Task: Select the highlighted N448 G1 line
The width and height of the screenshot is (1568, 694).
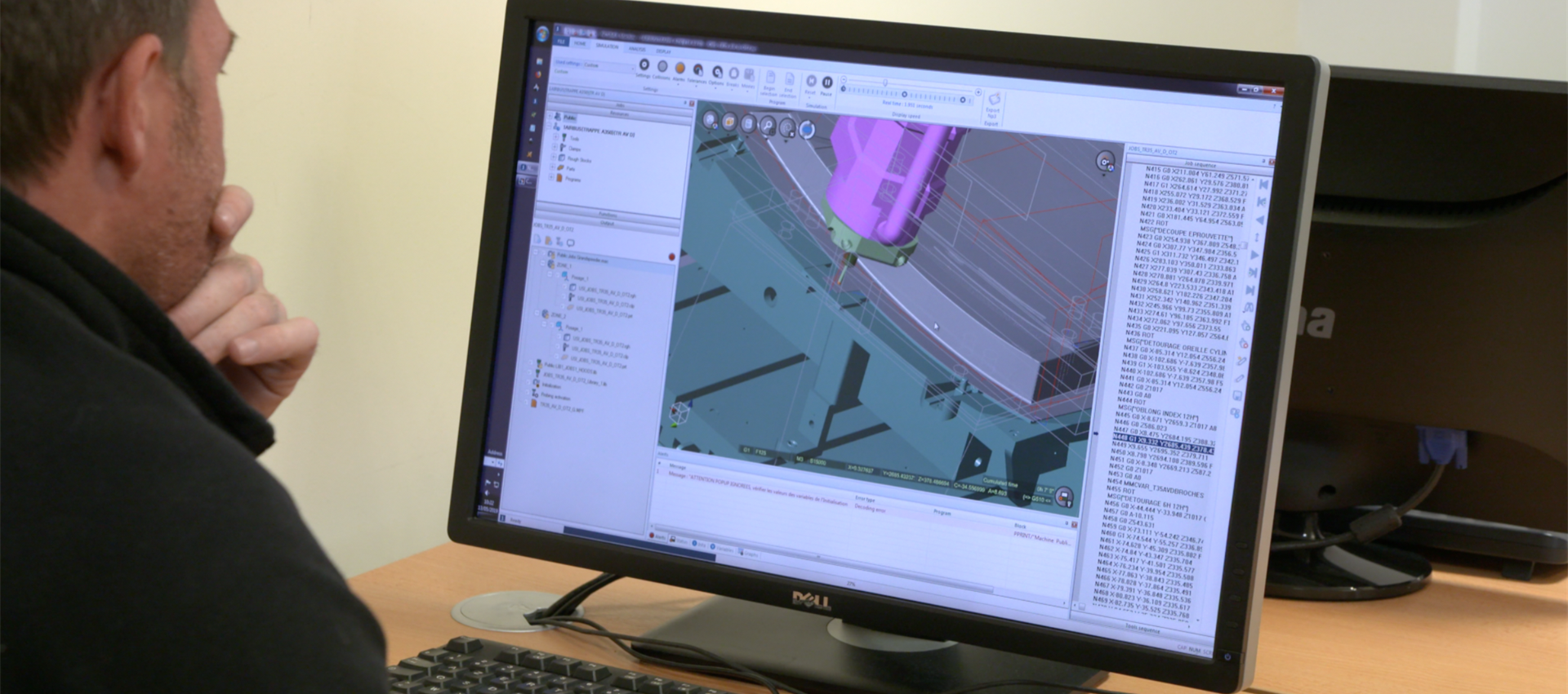Action: 1164,445
